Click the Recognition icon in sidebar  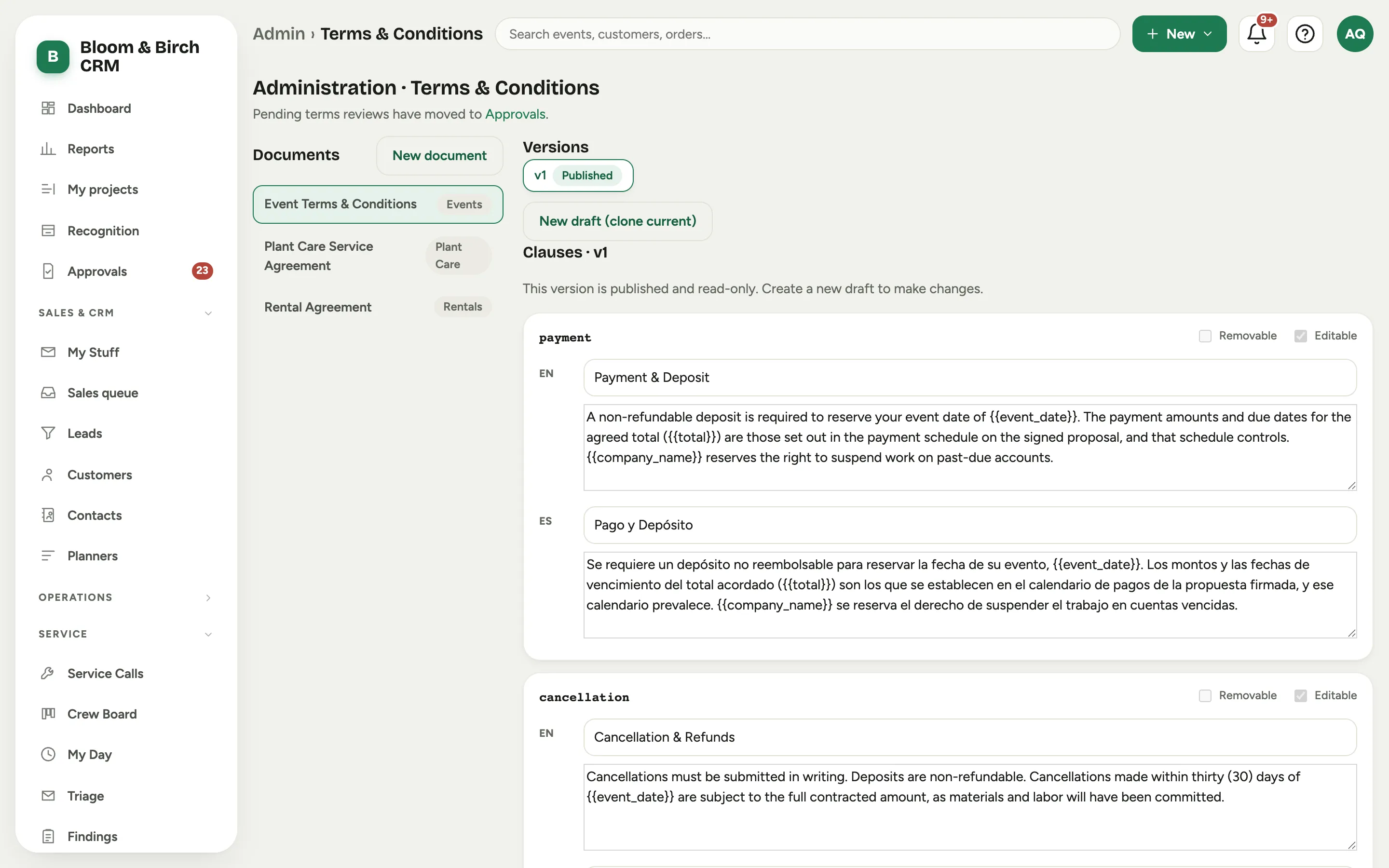48,230
